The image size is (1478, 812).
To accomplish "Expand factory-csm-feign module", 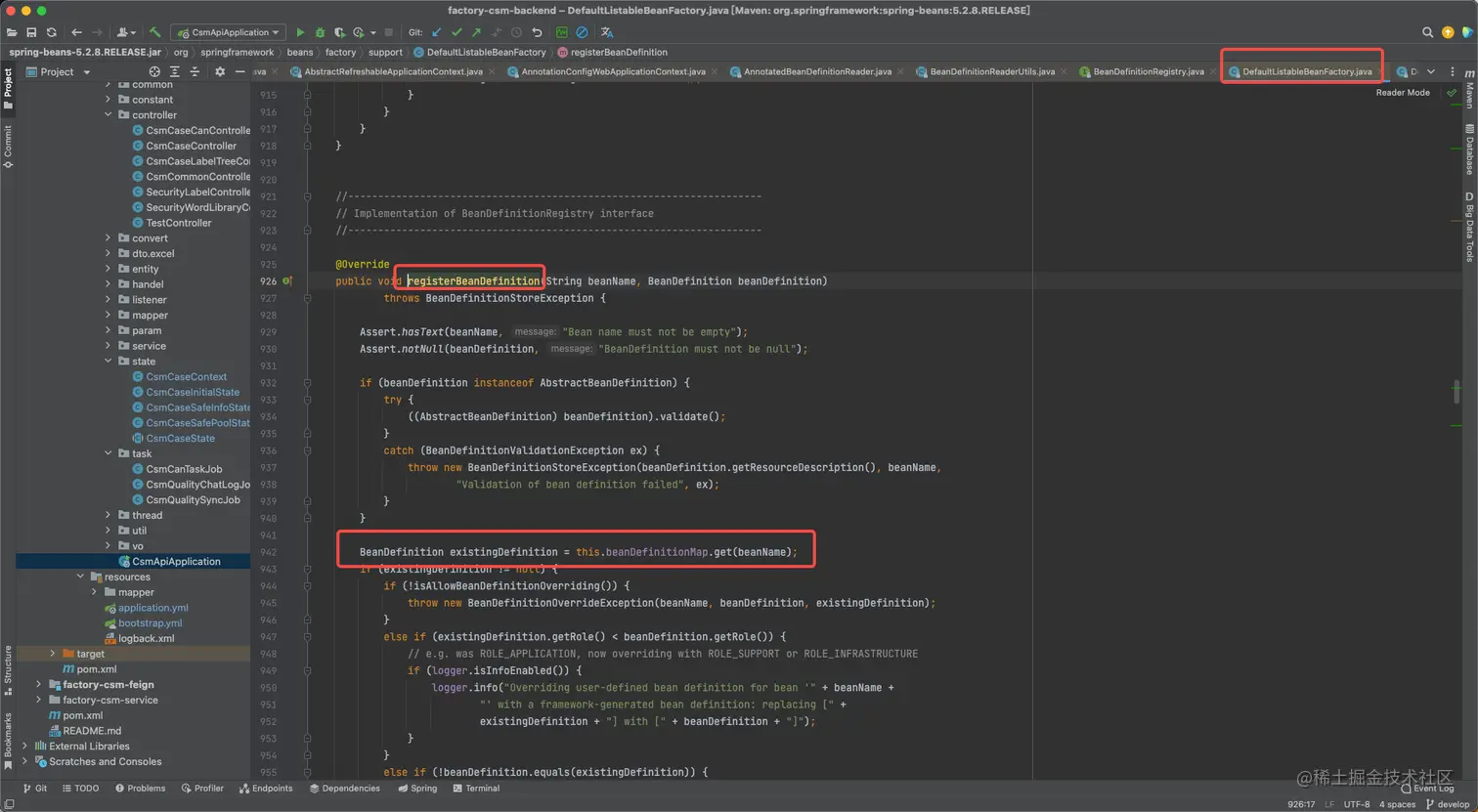I will tap(39, 684).
